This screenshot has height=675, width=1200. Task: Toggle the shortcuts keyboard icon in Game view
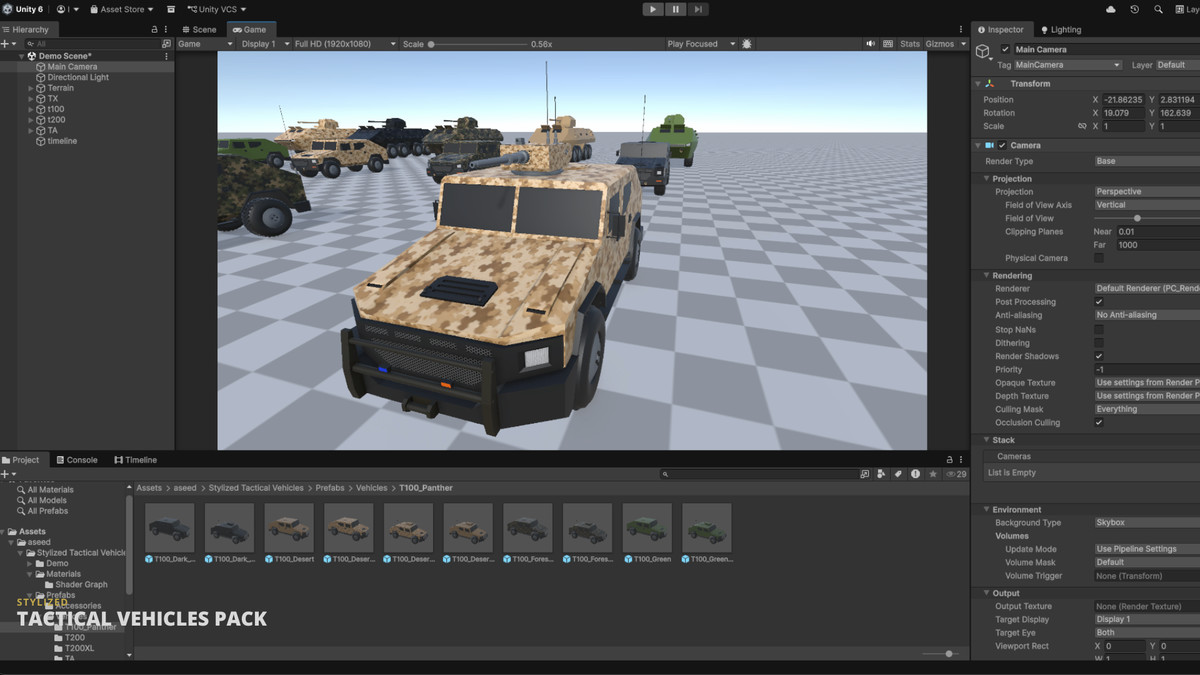(887, 44)
